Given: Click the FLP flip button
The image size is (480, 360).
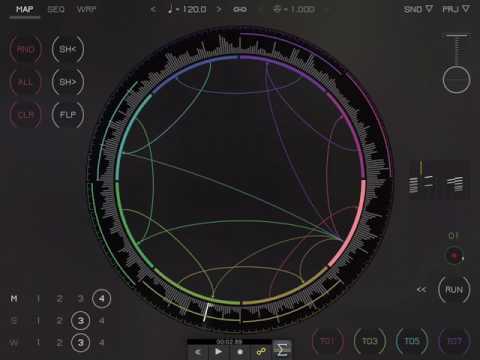Looking at the screenshot, I should [68, 115].
